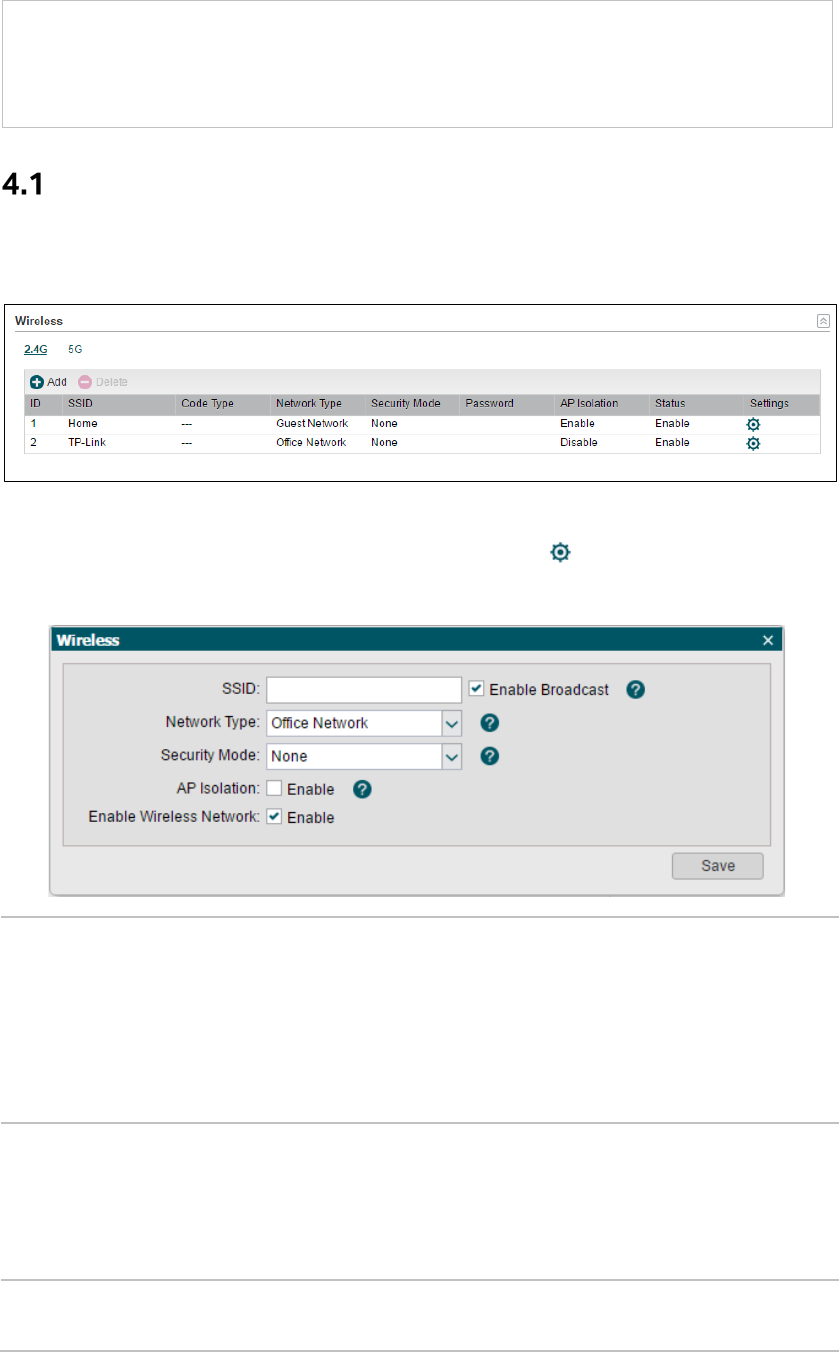Viewport: 839px width, 1352px height.
Task: Toggle the Enable Broadcast checkbox
Action: tap(476, 689)
